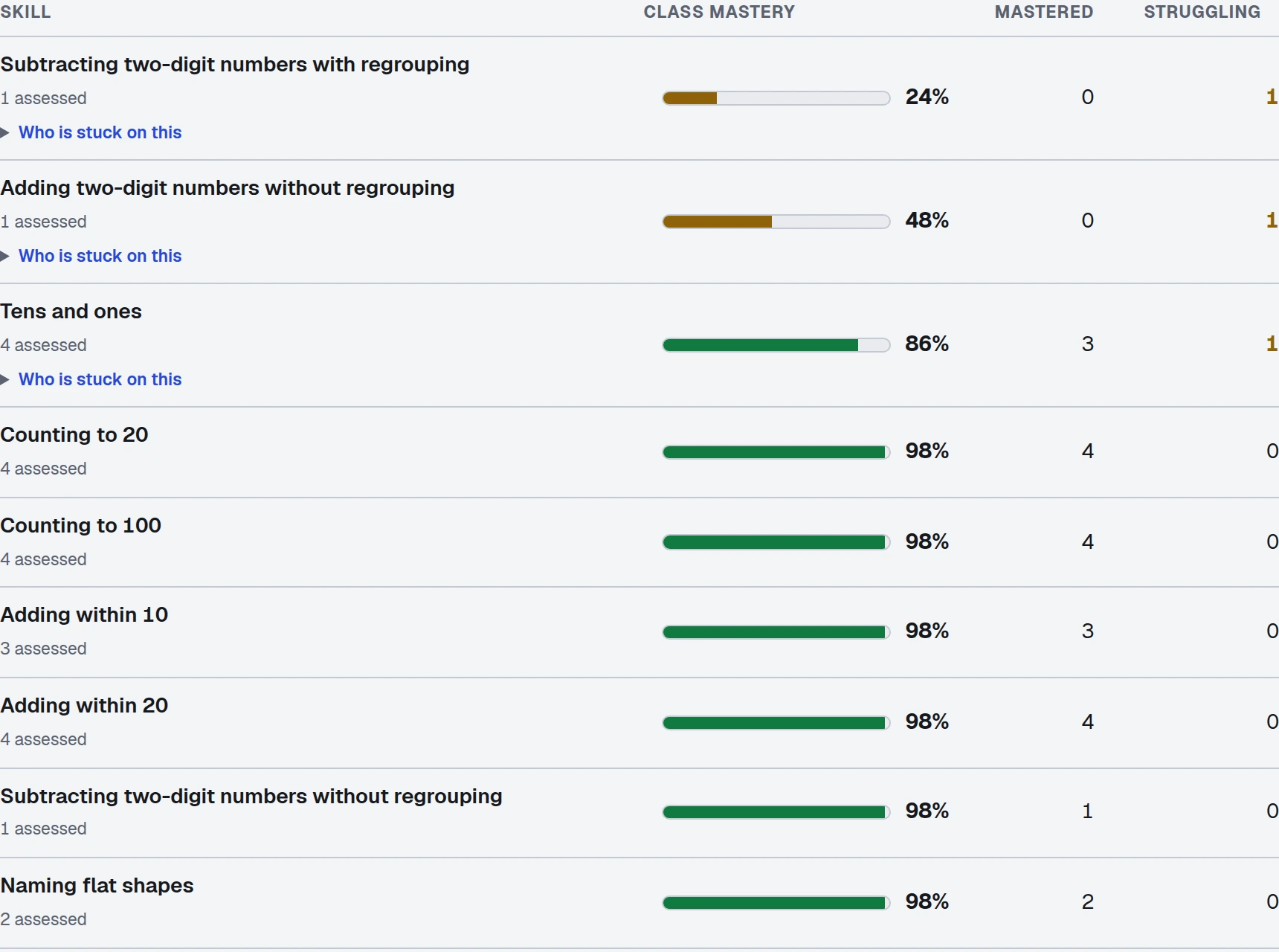This screenshot has height=952, width=1279.
Task: Click the MASTERED column header
Action: tap(1044, 12)
